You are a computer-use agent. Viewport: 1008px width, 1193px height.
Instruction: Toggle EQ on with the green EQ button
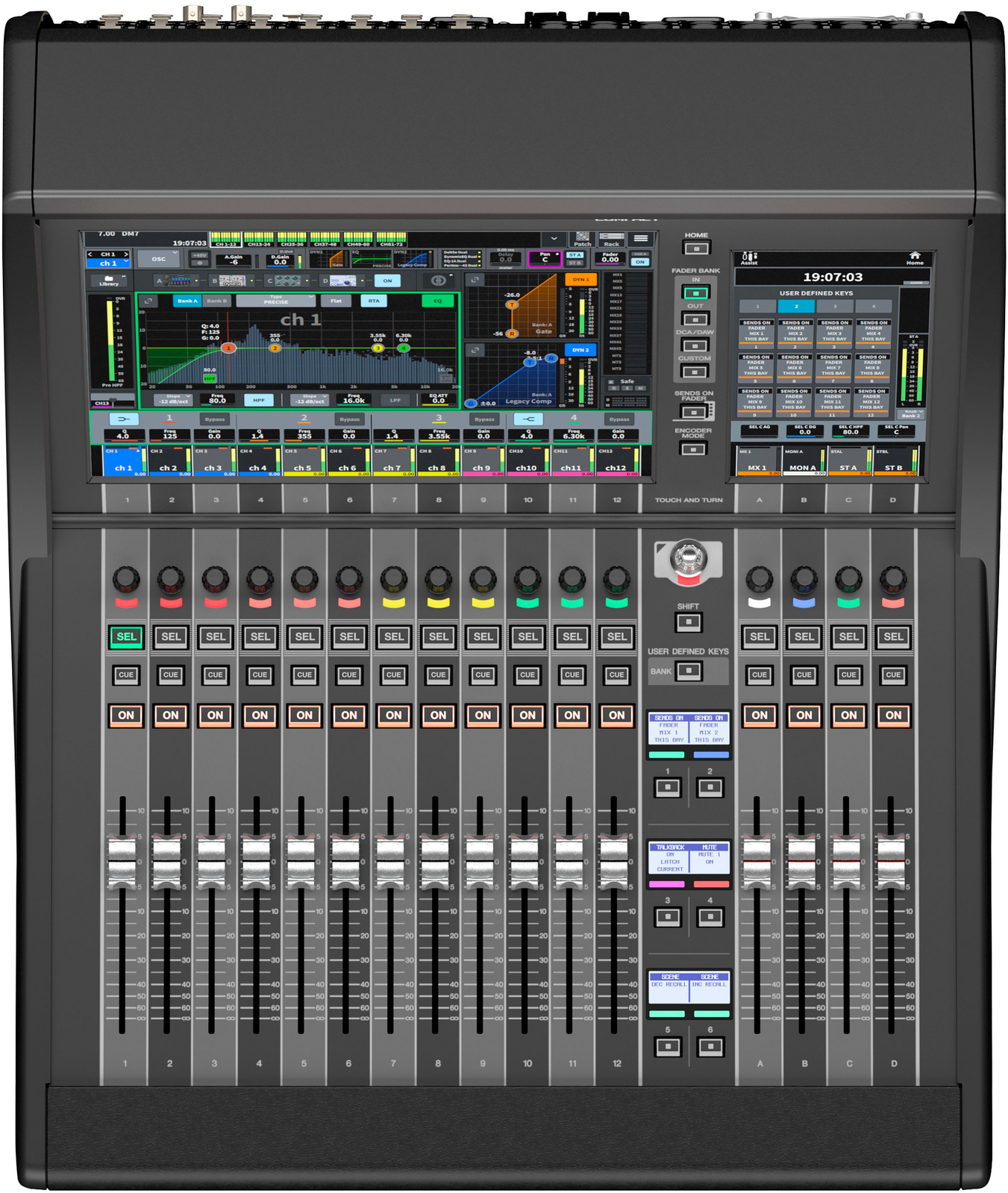438,301
